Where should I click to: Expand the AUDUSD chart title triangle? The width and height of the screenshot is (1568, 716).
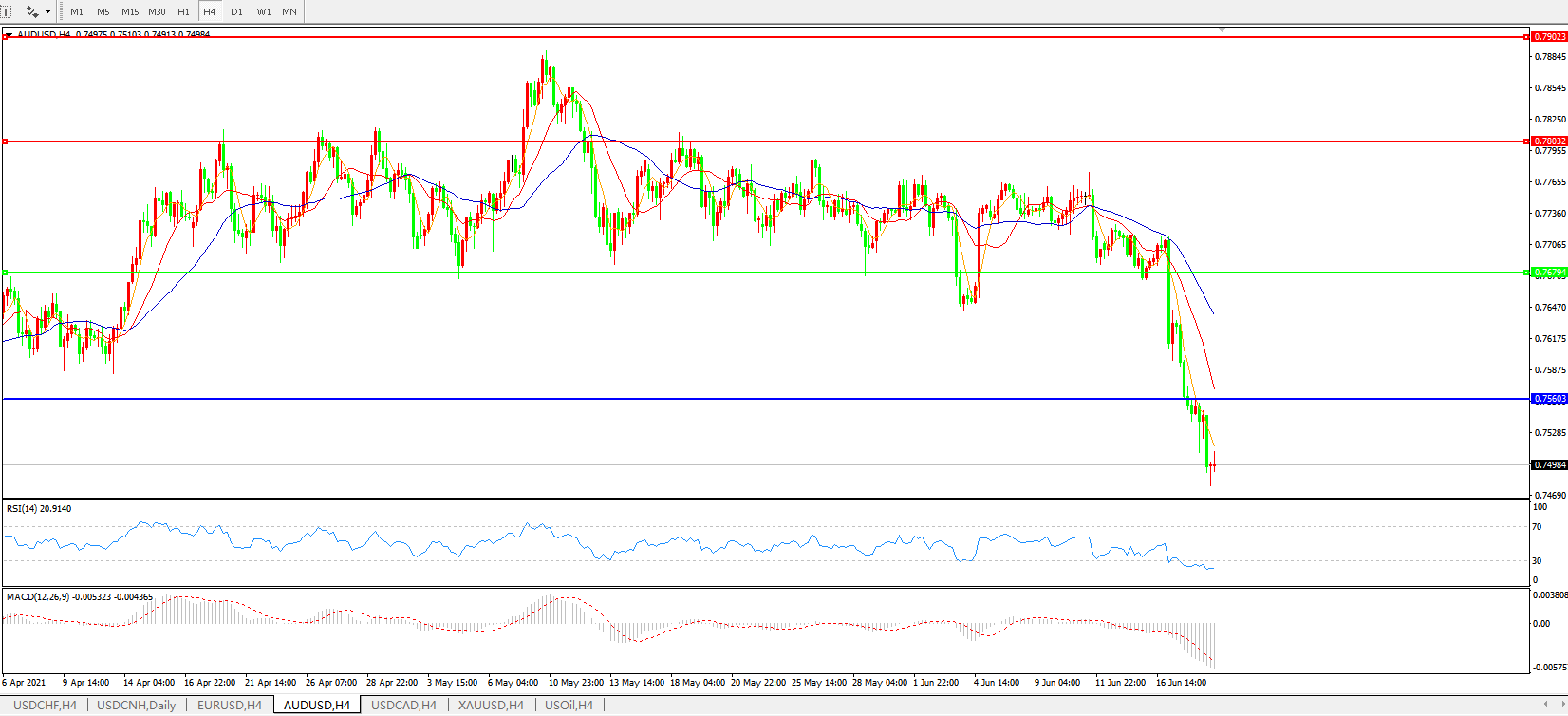(9, 34)
